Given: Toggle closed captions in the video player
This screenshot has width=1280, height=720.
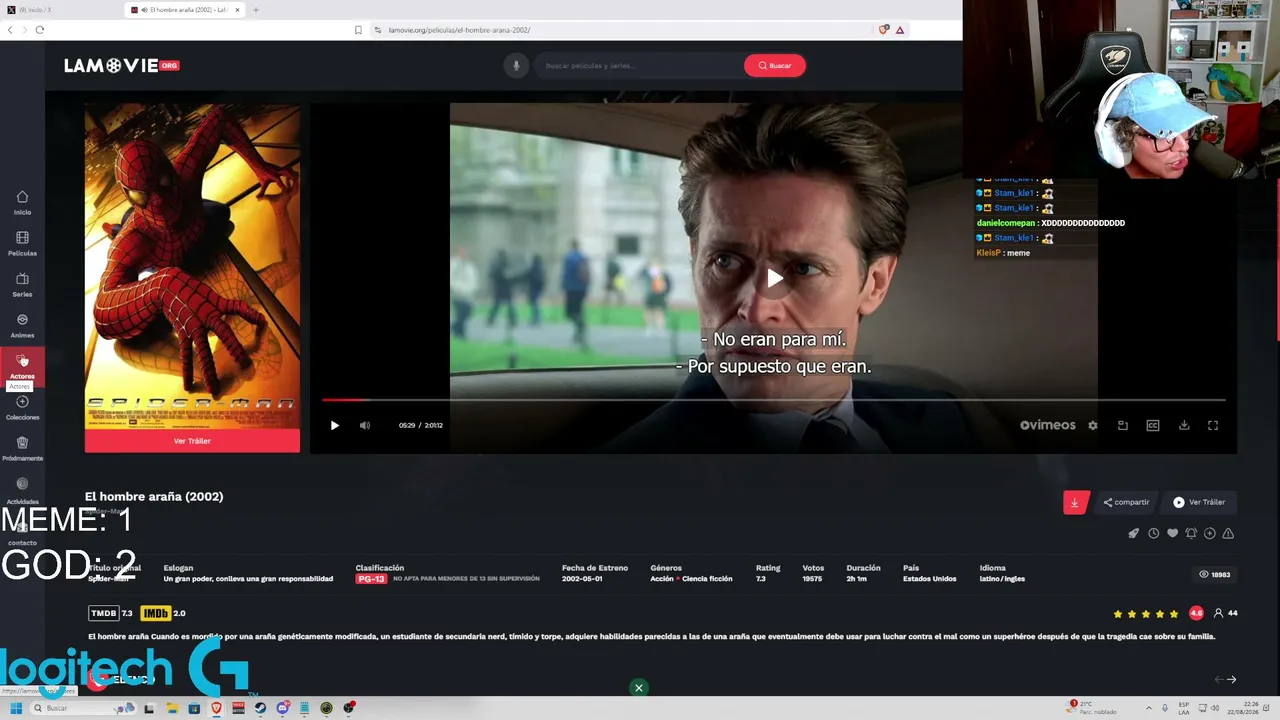Looking at the screenshot, I should pos(1153,425).
